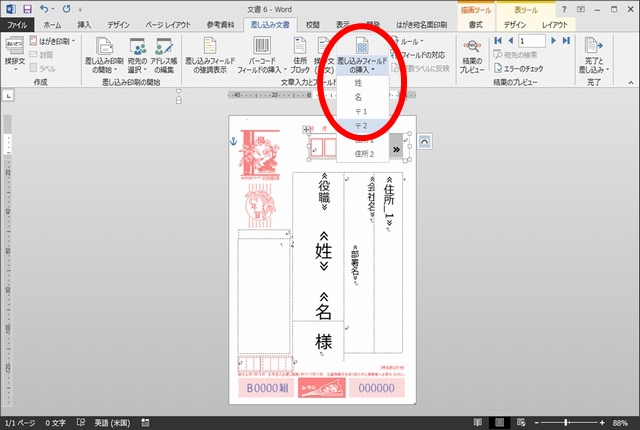Screen dimensions: 640x430
Task: Go to the last record arrow
Action: click(566, 41)
